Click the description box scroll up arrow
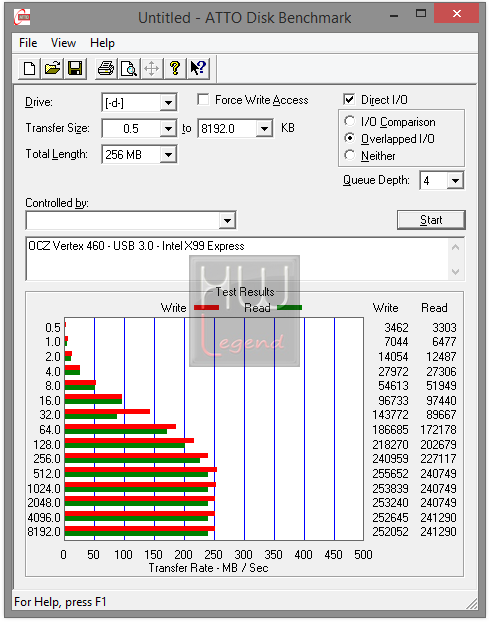Viewport: 489px width, 622px height. [456, 248]
